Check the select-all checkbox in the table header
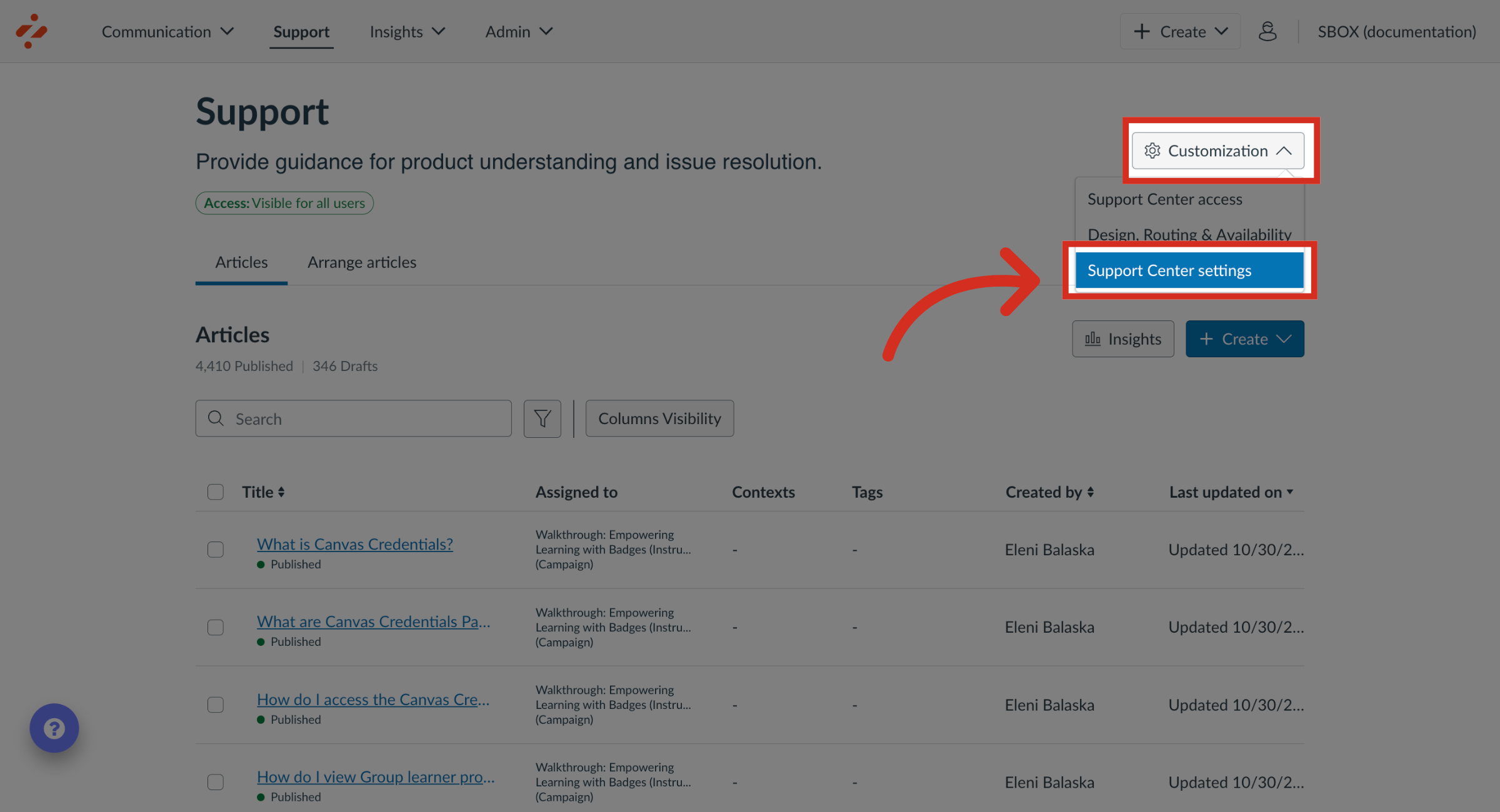Viewport: 1500px width, 812px height. click(x=215, y=492)
